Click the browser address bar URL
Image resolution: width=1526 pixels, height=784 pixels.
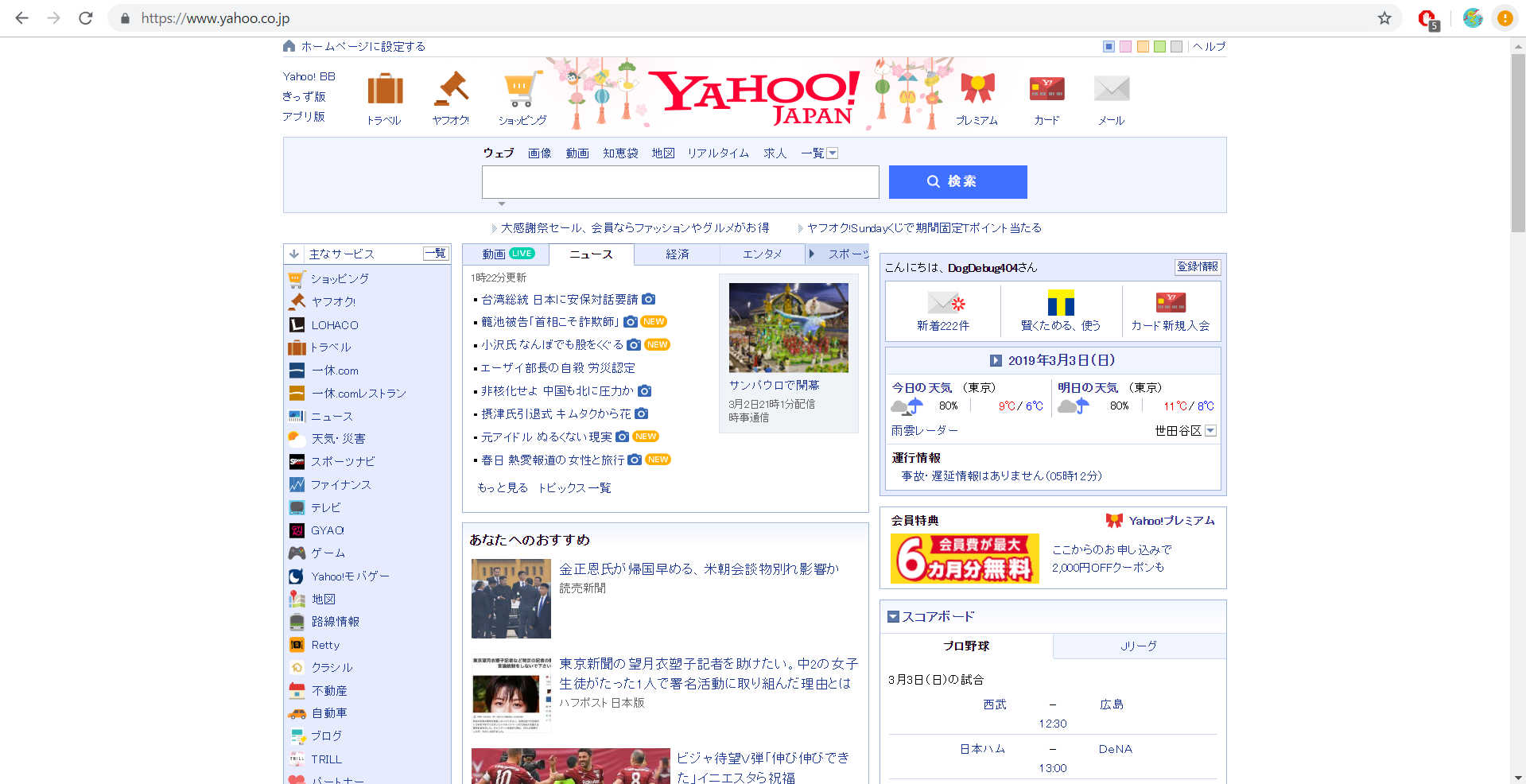click(216, 17)
